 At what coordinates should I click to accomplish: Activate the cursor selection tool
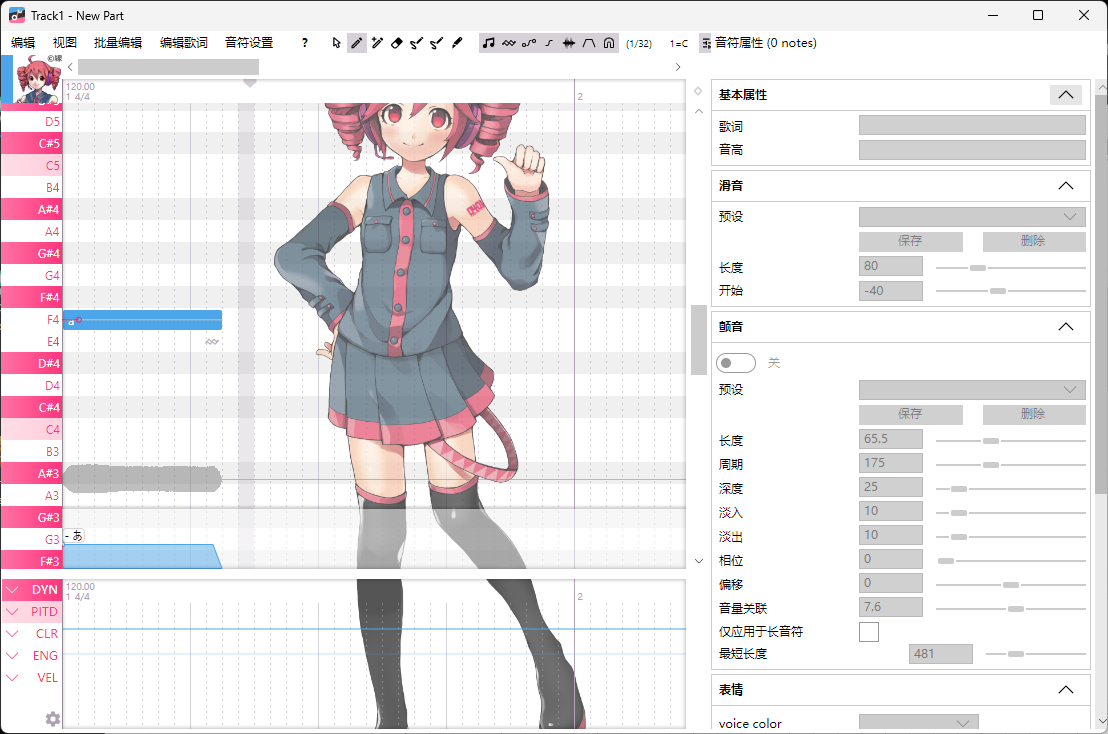[x=337, y=43]
